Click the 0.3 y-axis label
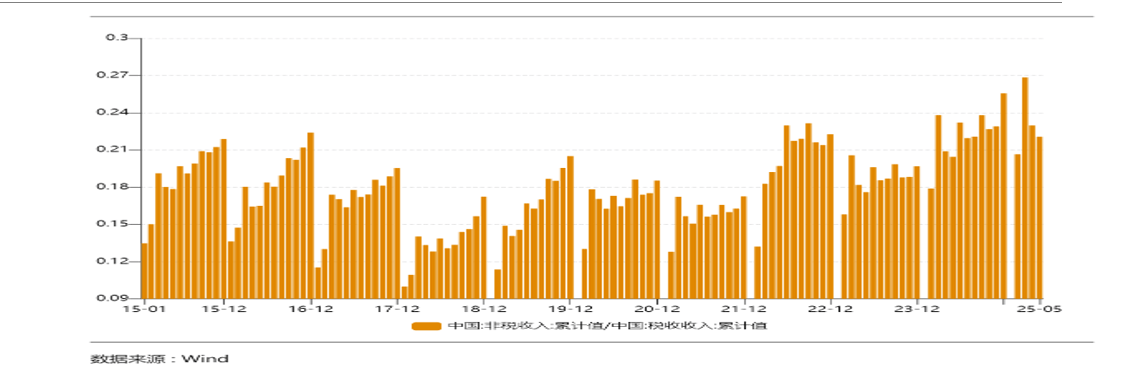This screenshot has height=385, width=1121. click(x=117, y=37)
